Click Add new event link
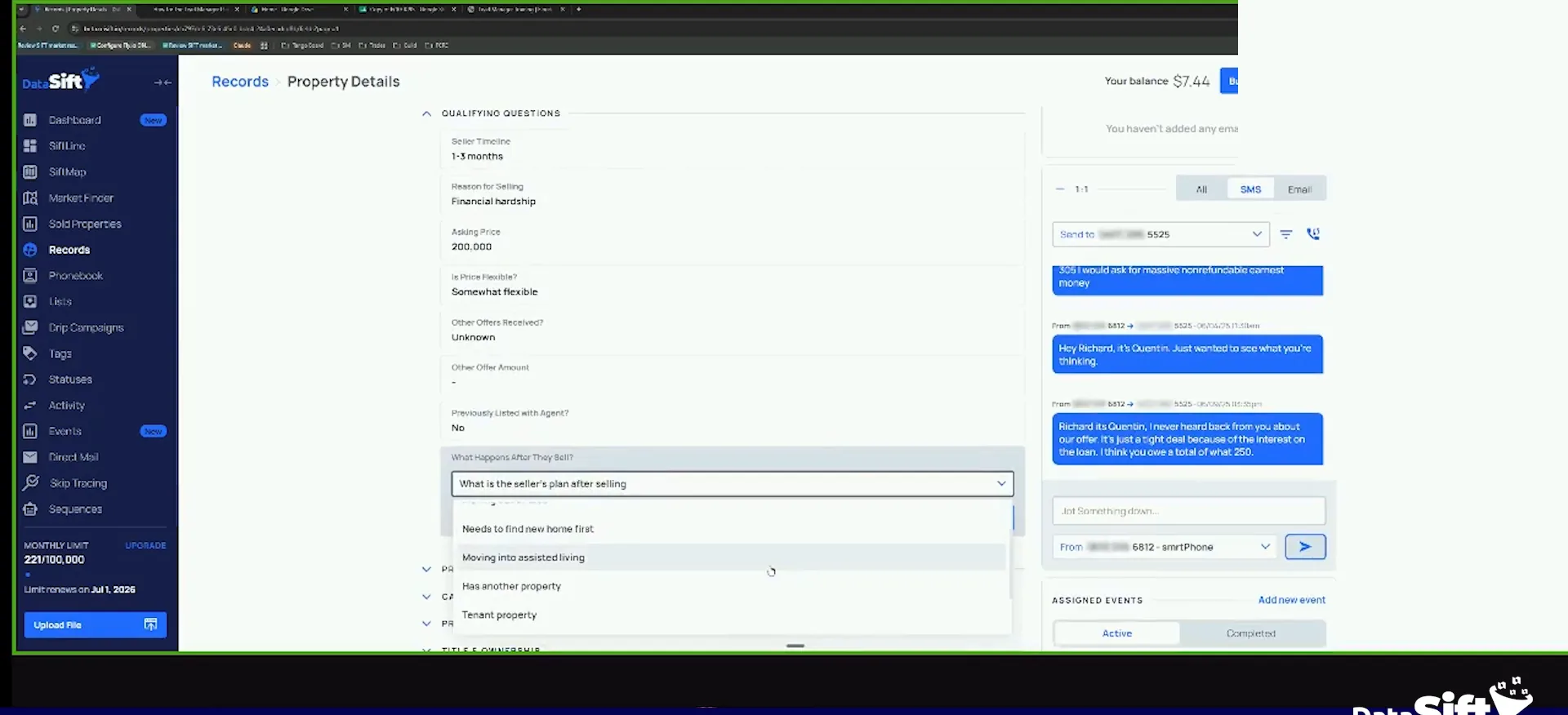Screen dimensions: 1568x715 click(1291, 600)
